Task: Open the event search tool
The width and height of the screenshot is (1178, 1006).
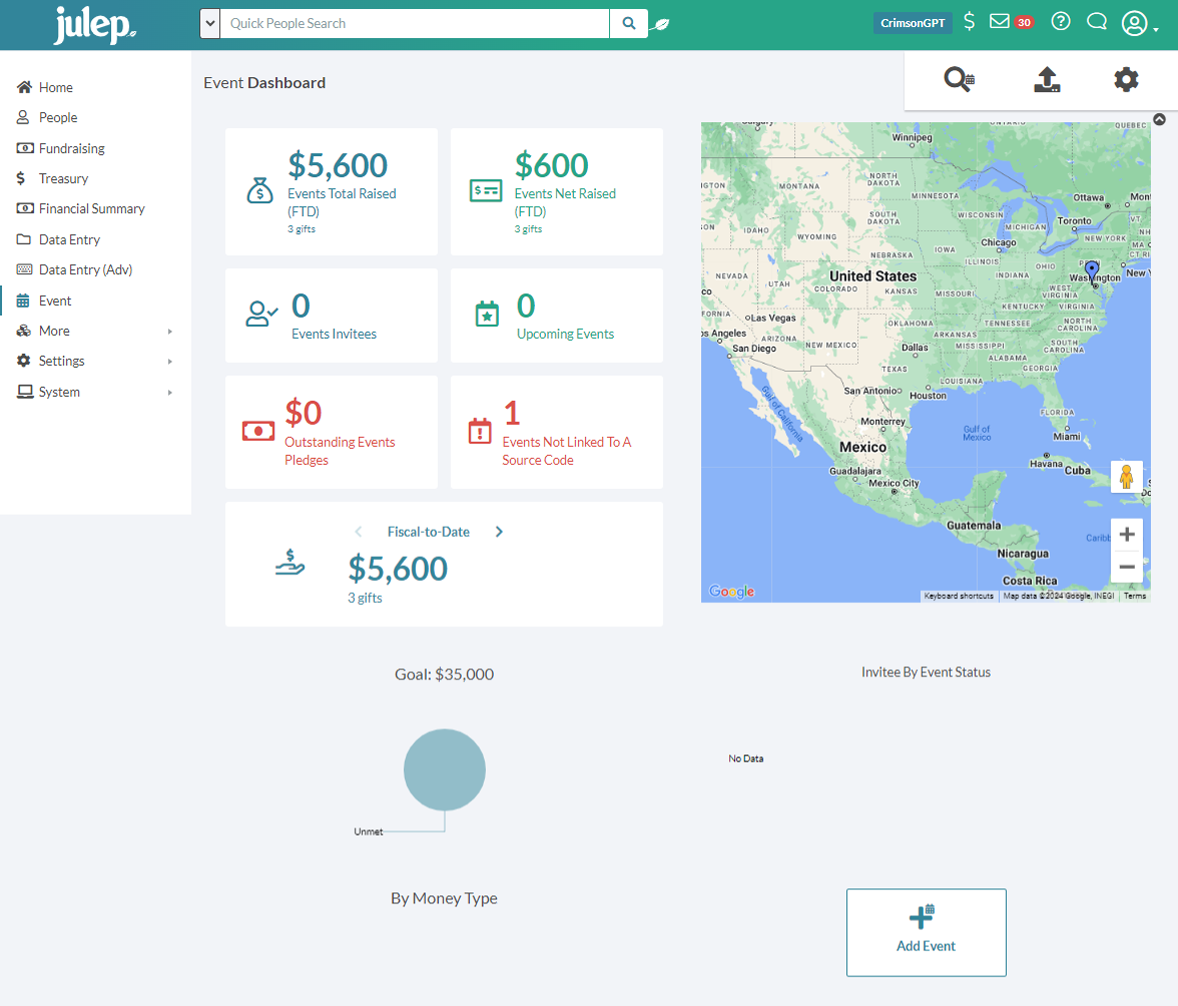Action: [x=958, y=80]
